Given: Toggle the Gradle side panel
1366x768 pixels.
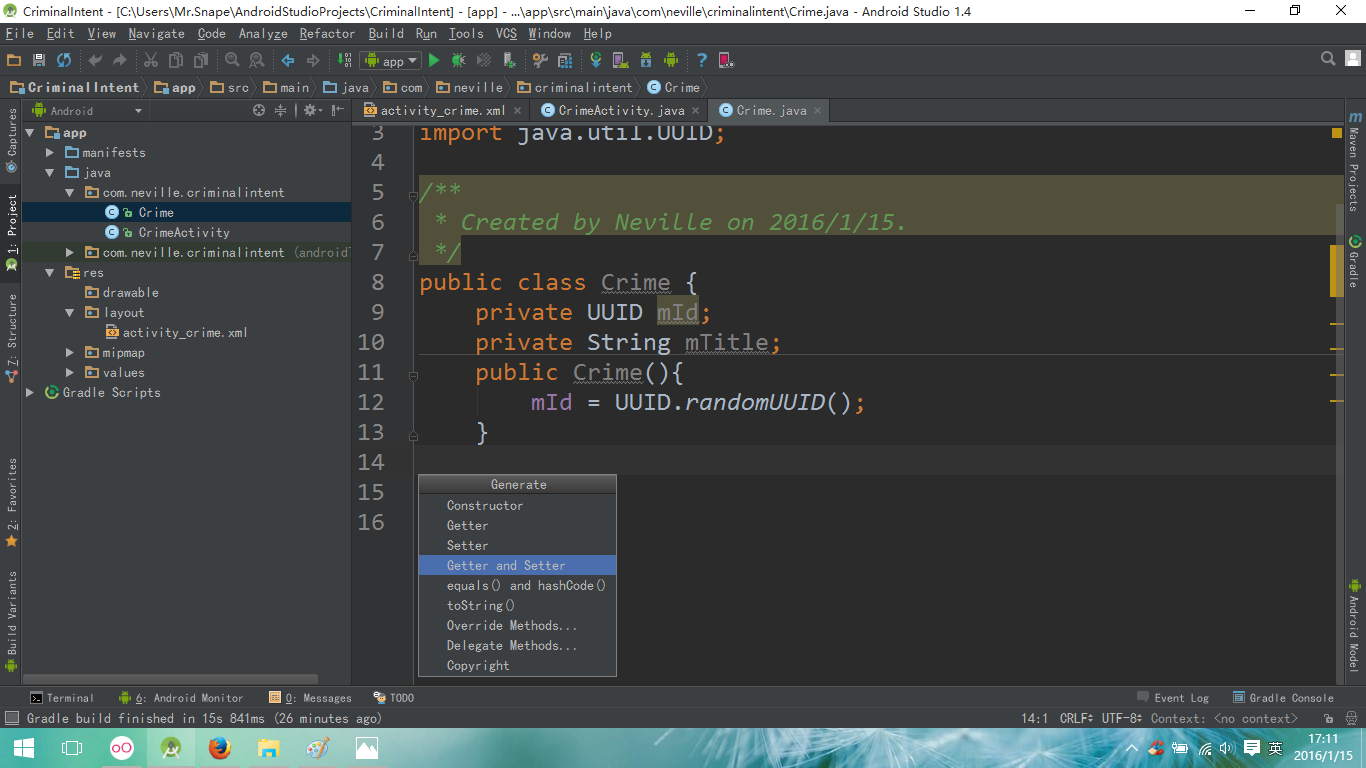Looking at the screenshot, I should coord(1354,260).
